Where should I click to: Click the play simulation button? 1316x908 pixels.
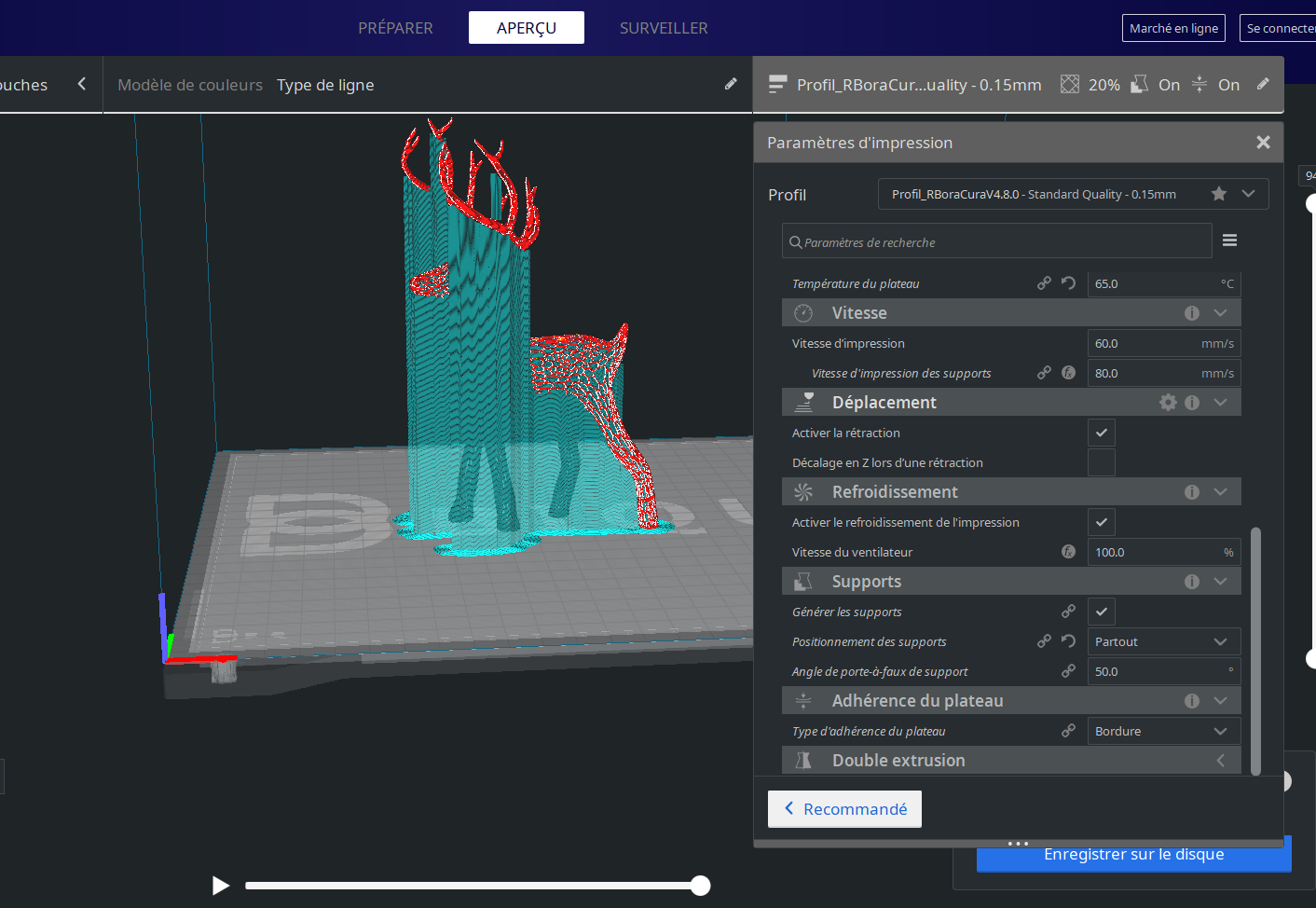pyautogui.click(x=220, y=886)
